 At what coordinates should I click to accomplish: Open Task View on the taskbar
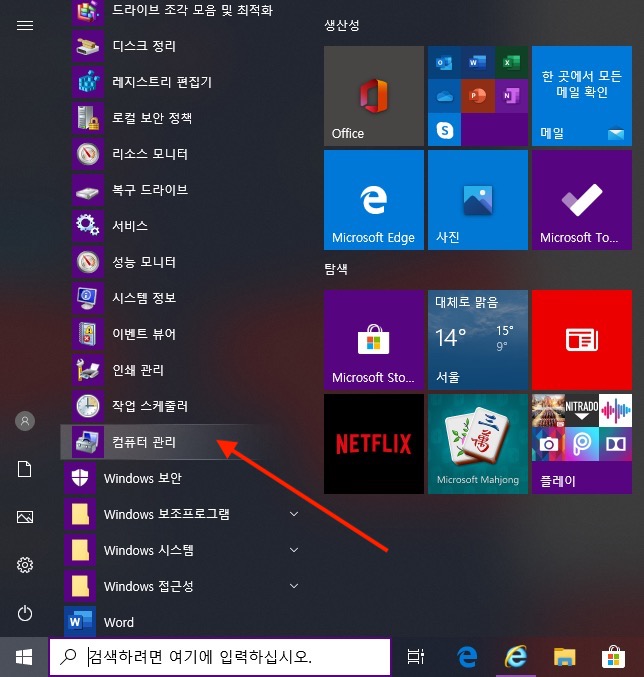point(416,657)
